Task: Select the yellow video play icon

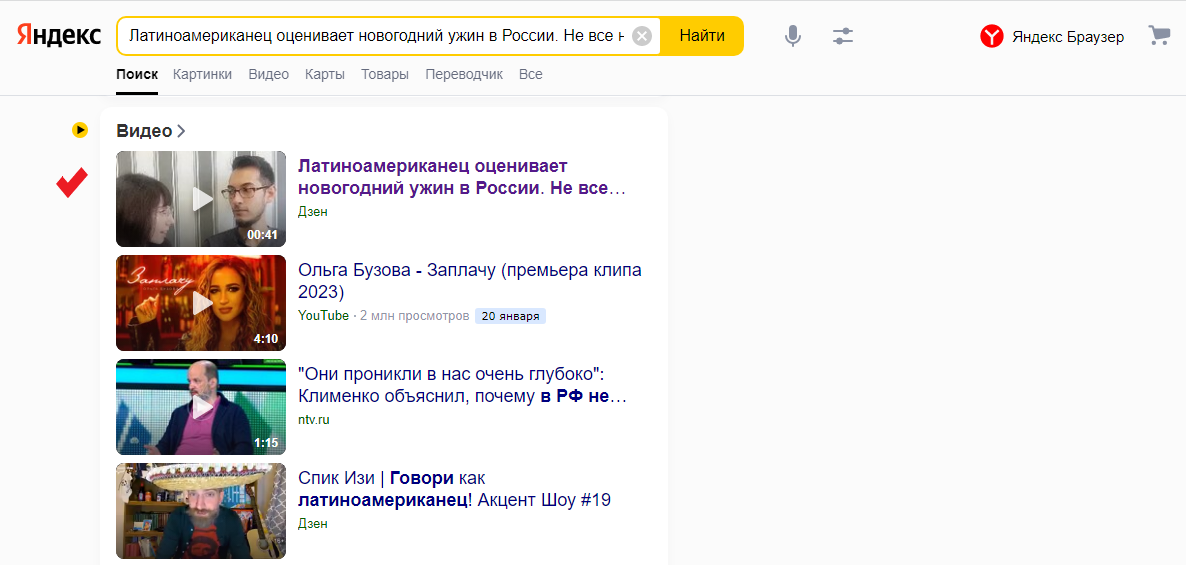Action: 80,130
